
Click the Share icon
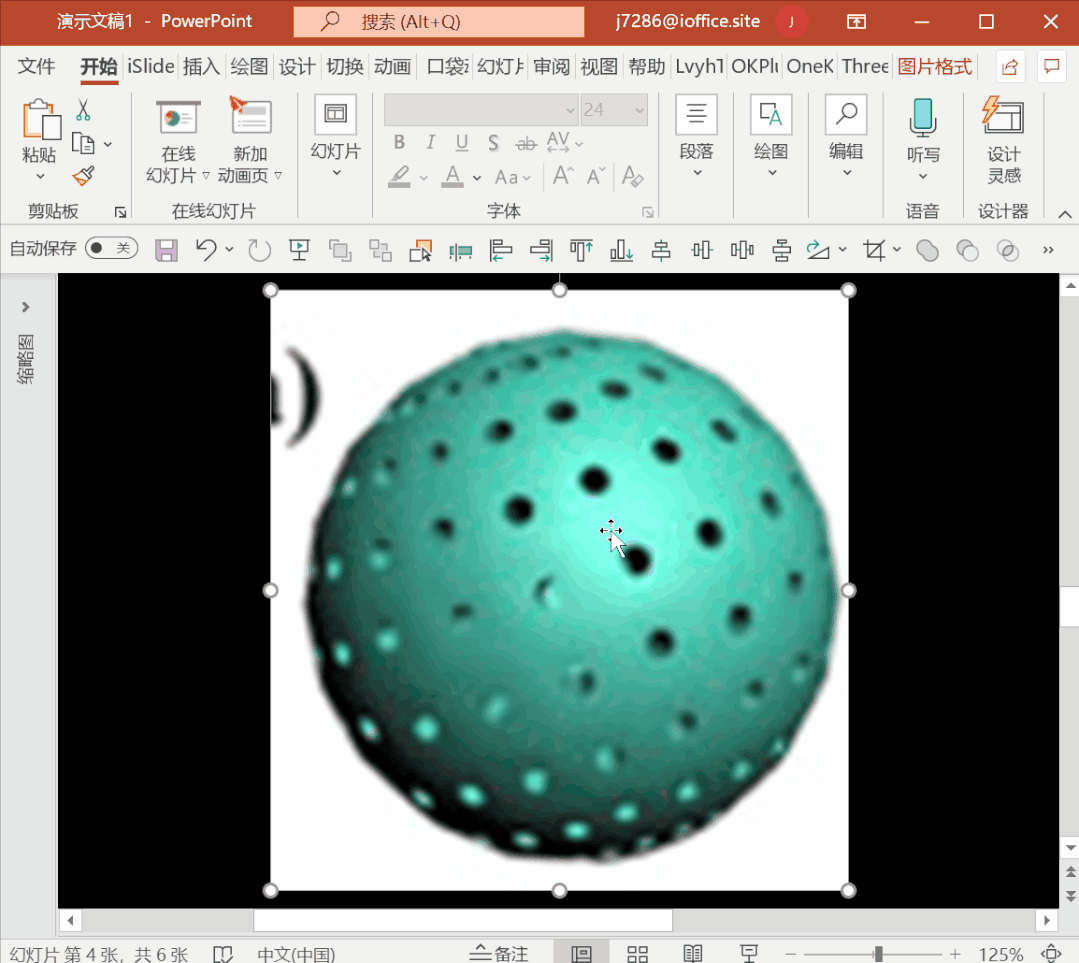pos(1009,67)
